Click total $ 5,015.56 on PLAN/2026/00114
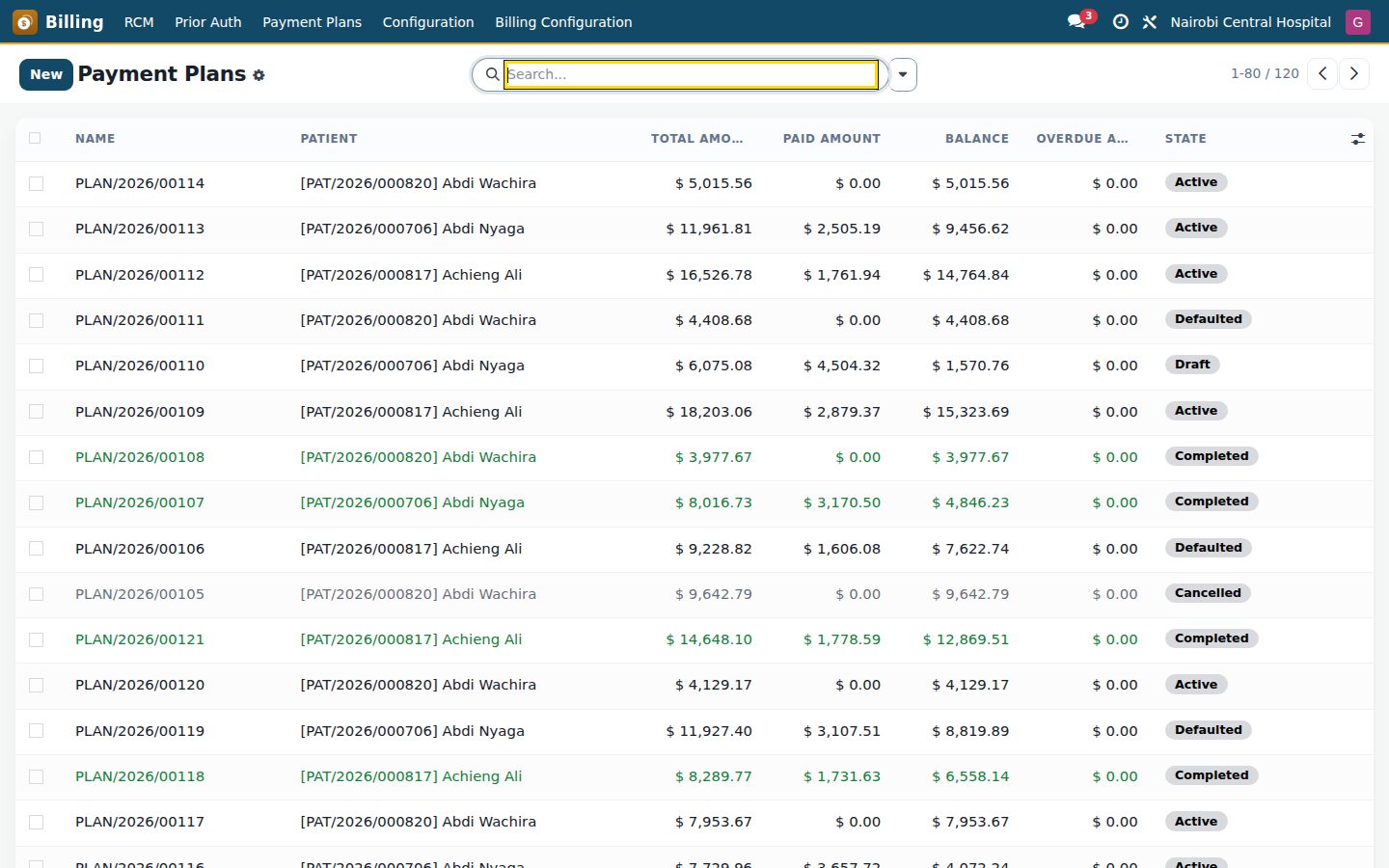The height and width of the screenshot is (868, 1389). pyautogui.click(x=714, y=183)
